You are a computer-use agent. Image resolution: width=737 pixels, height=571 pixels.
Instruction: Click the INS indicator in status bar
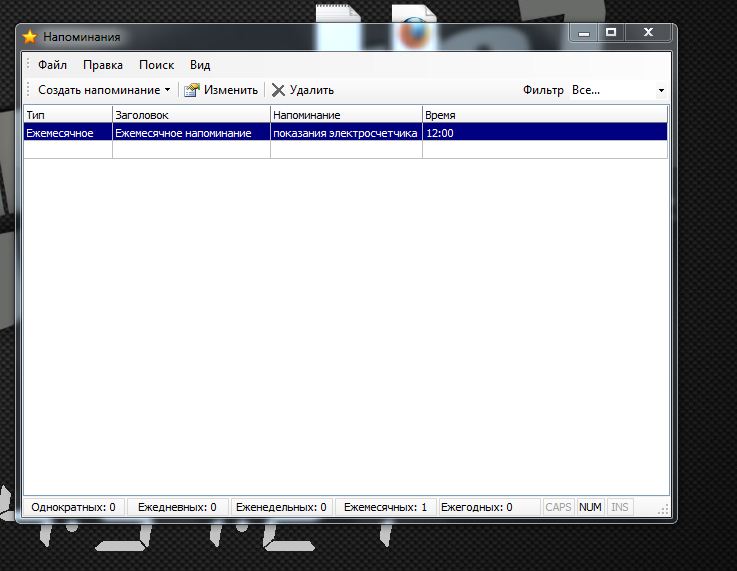pos(619,507)
